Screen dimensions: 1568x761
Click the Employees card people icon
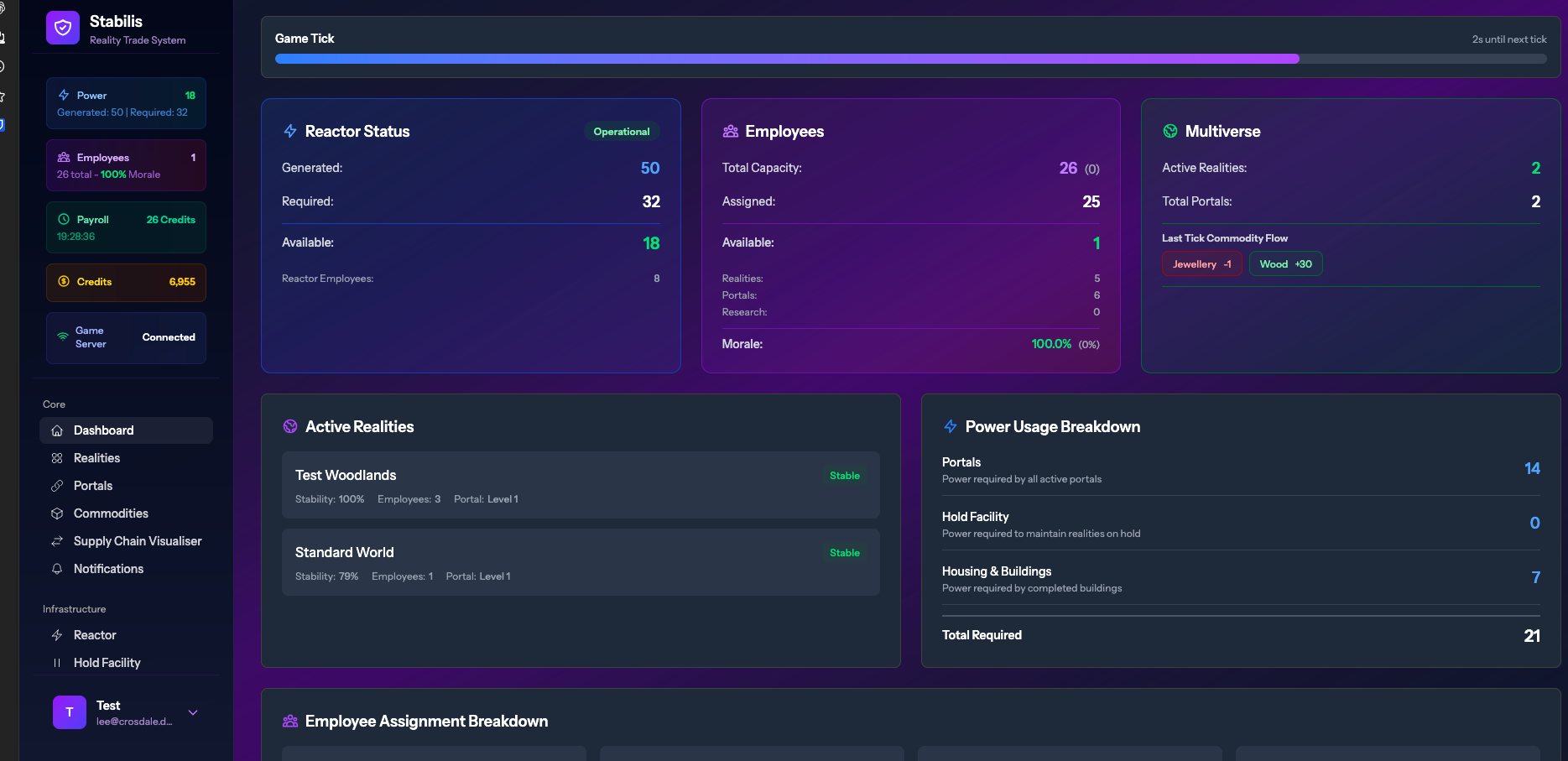(x=731, y=131)
